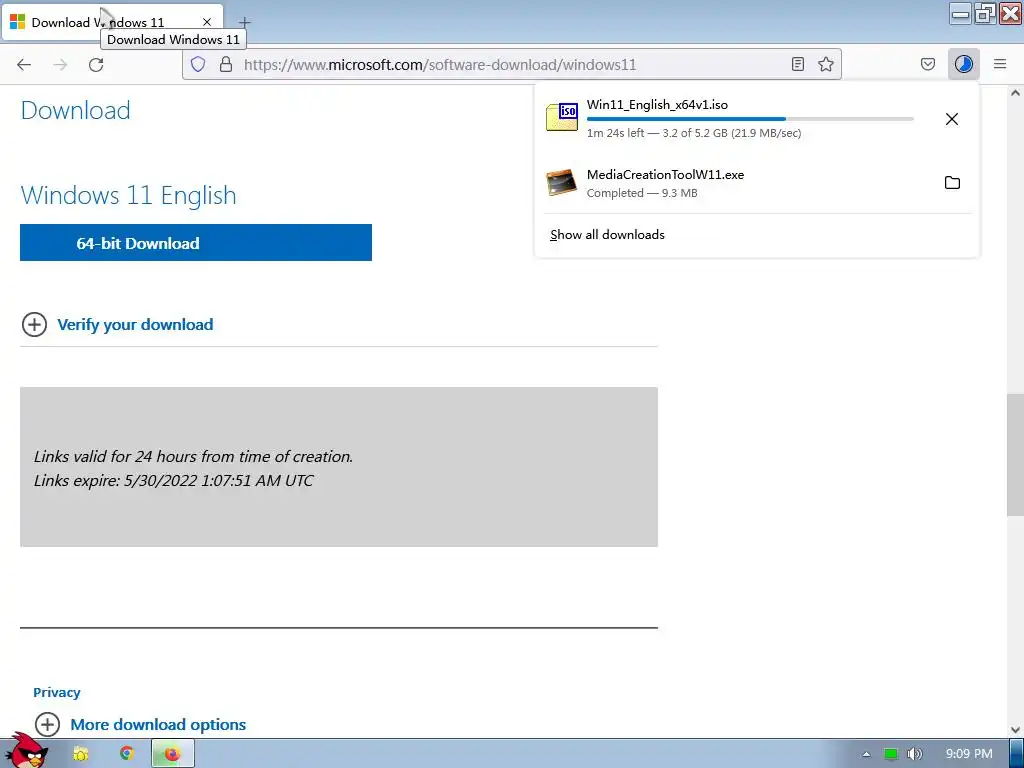The height and width of the screenshot is (768, 1024).
Task: Click the Links expire date text
Action: pyautogui.click(x=173, y=481)
